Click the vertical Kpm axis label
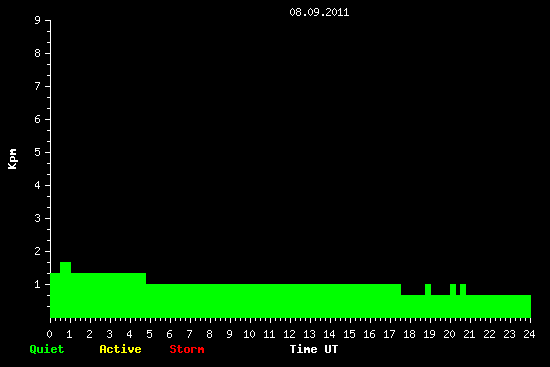 coord(12,159)
